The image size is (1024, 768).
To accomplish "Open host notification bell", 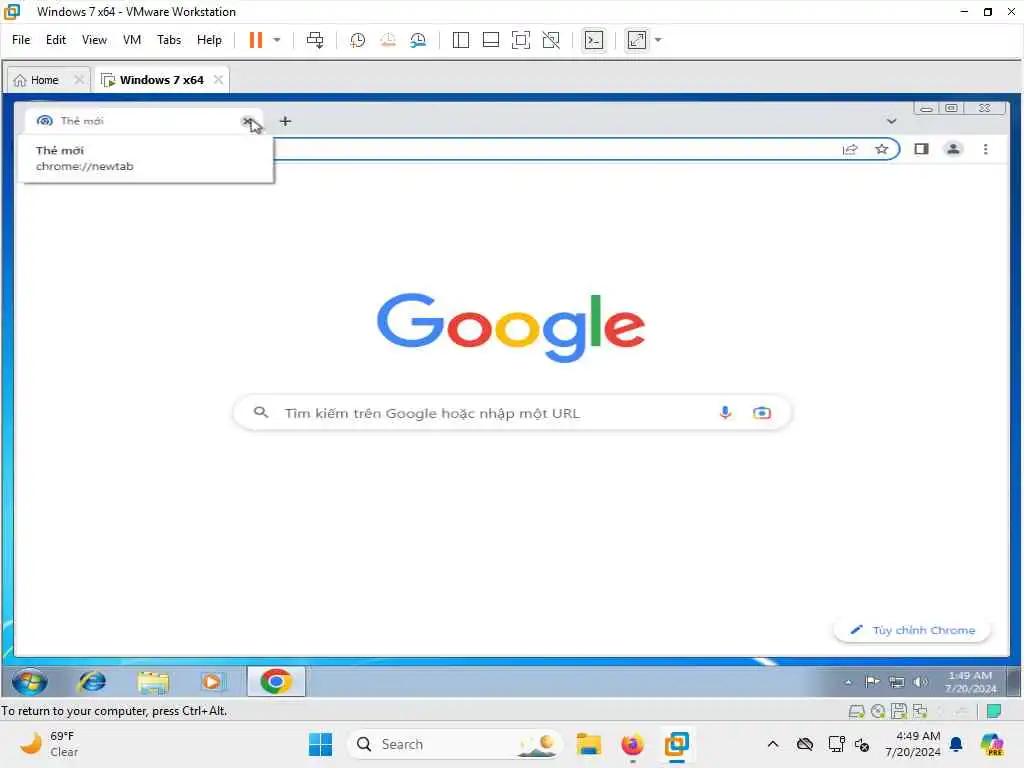I will point(956,744).
